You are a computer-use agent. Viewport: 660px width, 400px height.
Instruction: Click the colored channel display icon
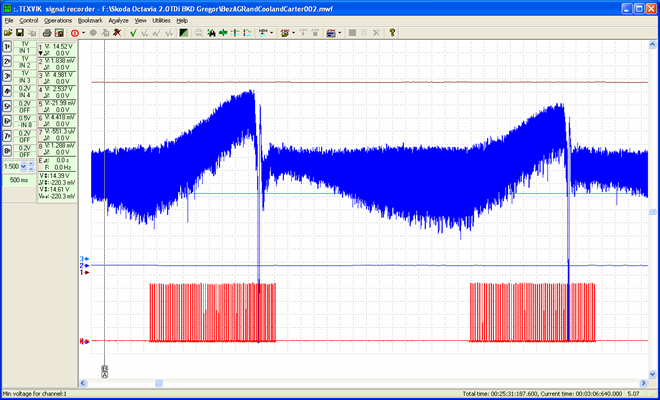pos(331,33)
